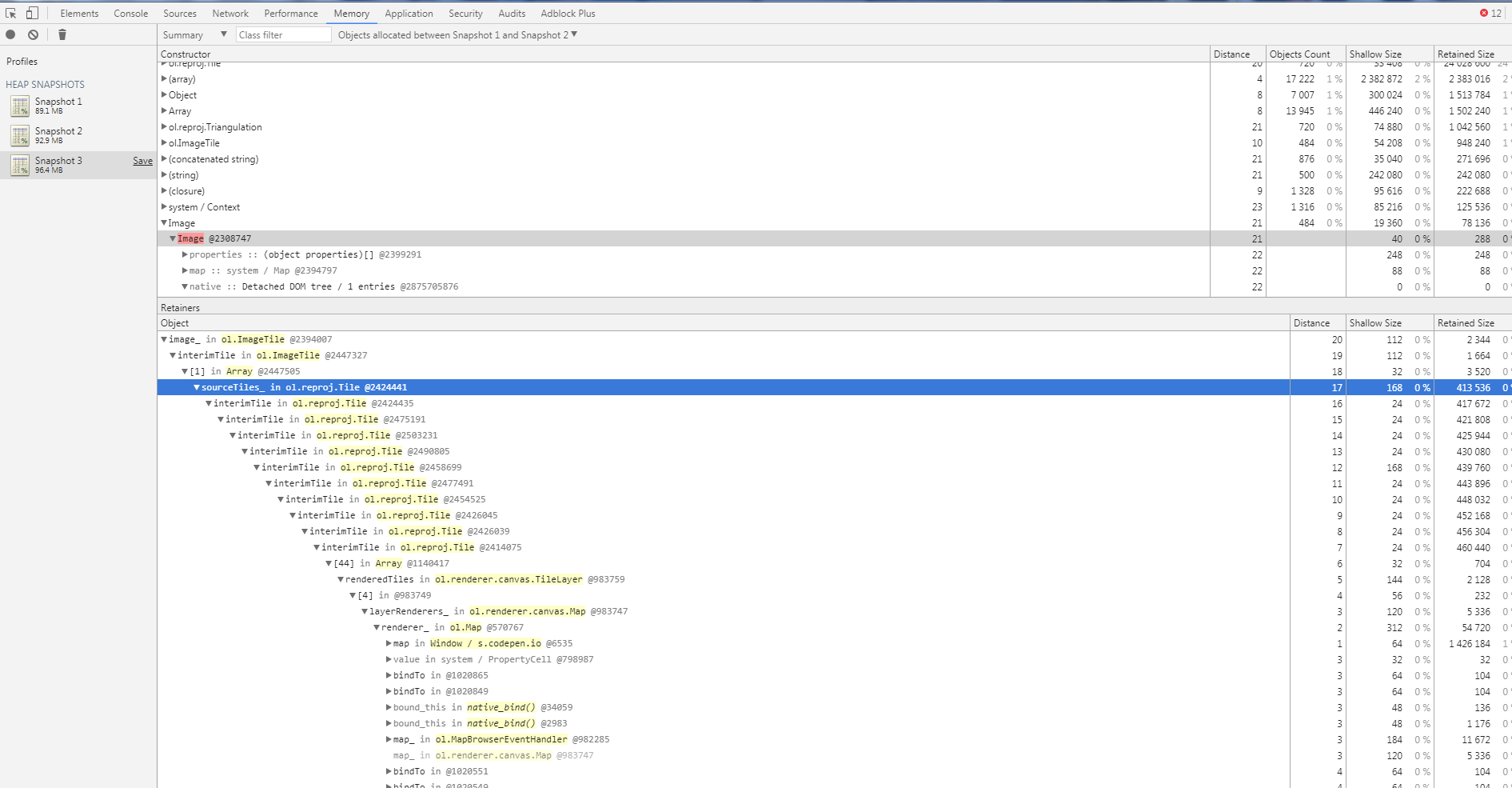Switch to the Console tab
This screenshot has width=1512, height=788.
130,13
